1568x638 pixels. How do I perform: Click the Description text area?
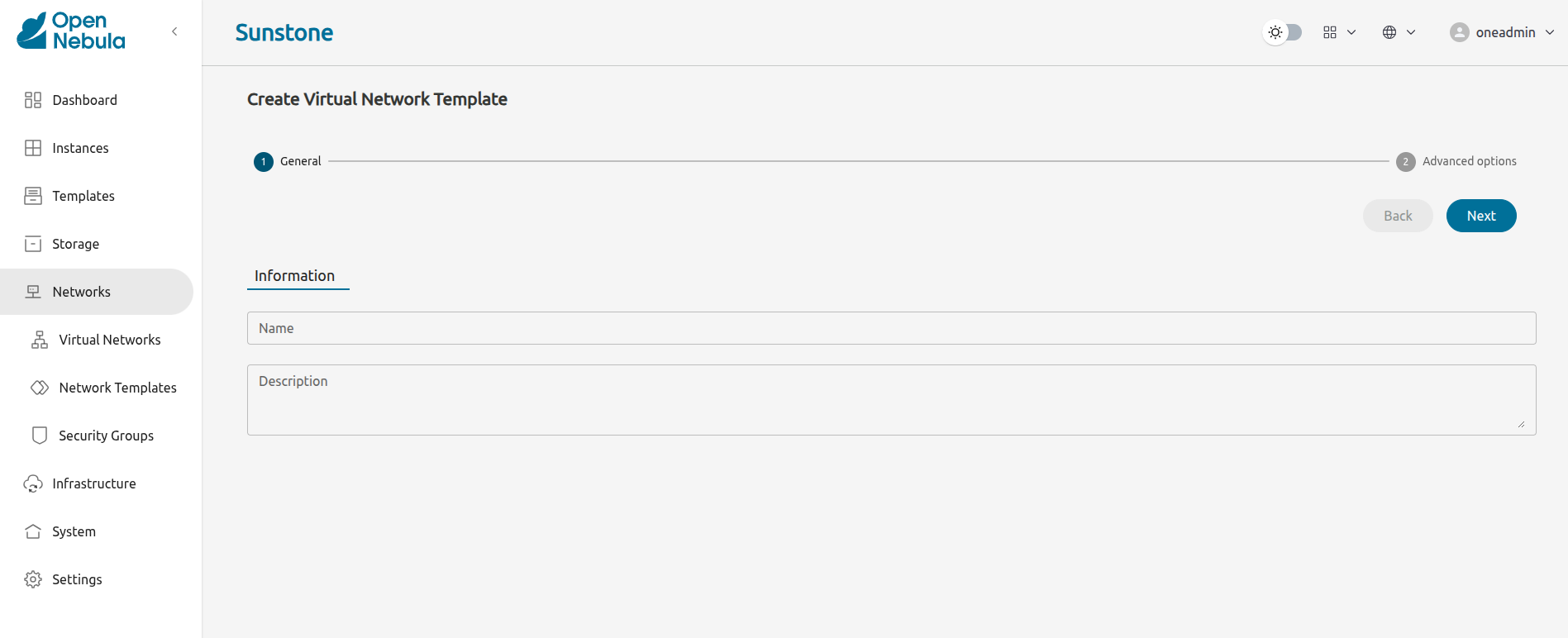(891, 400)
